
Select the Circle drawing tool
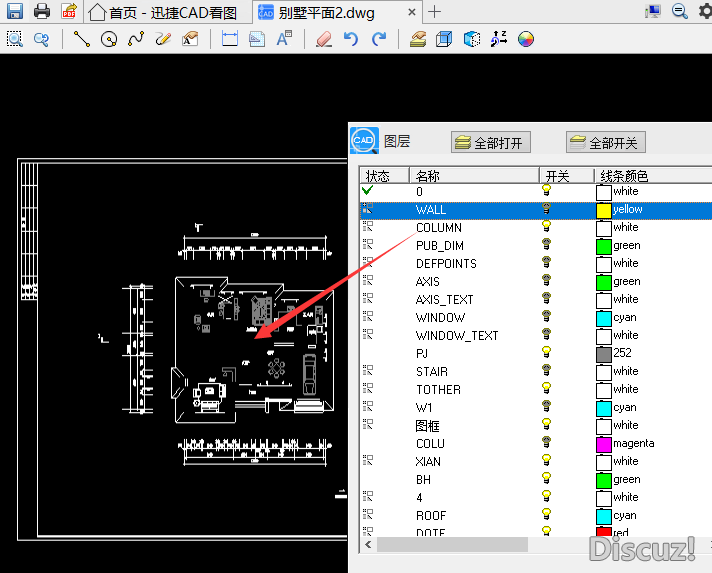pyautogui.click(x=110, y=39)
